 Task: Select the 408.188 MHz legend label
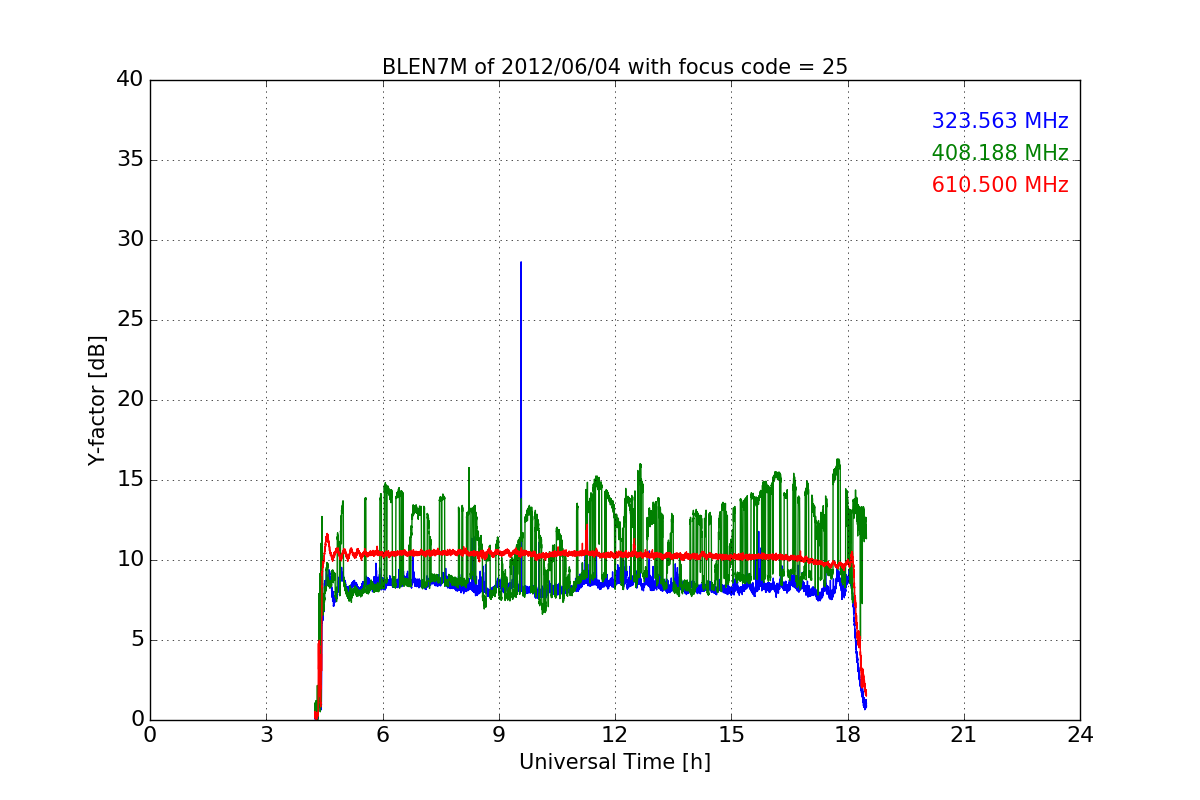coord(1000,153)
